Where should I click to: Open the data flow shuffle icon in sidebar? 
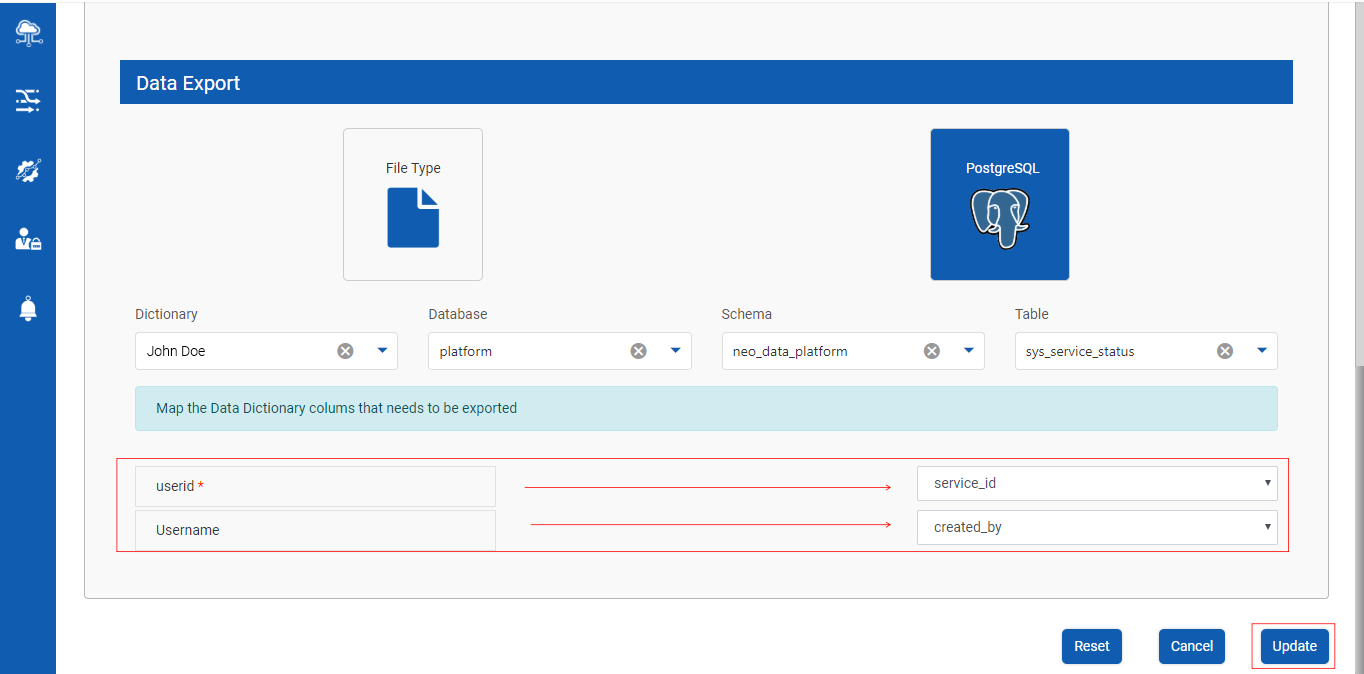click(x=28, y=100)
